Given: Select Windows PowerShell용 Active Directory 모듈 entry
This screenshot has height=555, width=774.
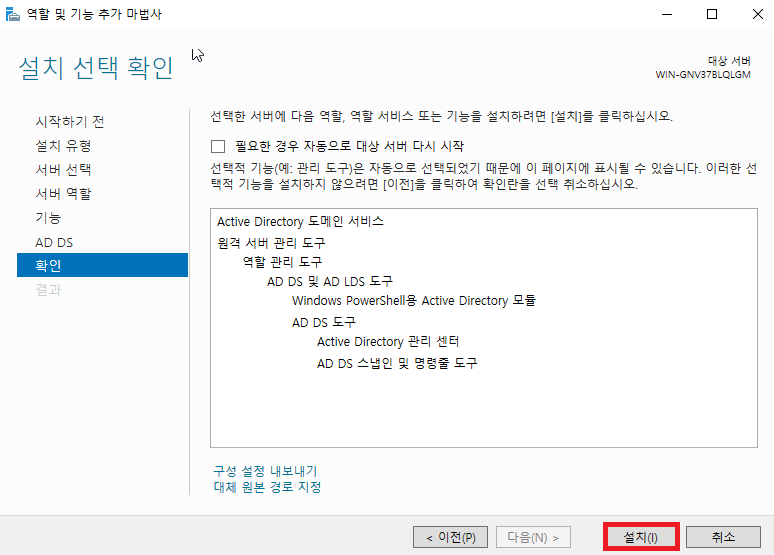Looking at the screenshot, I should pyautogui.click(x=414, y=300).
